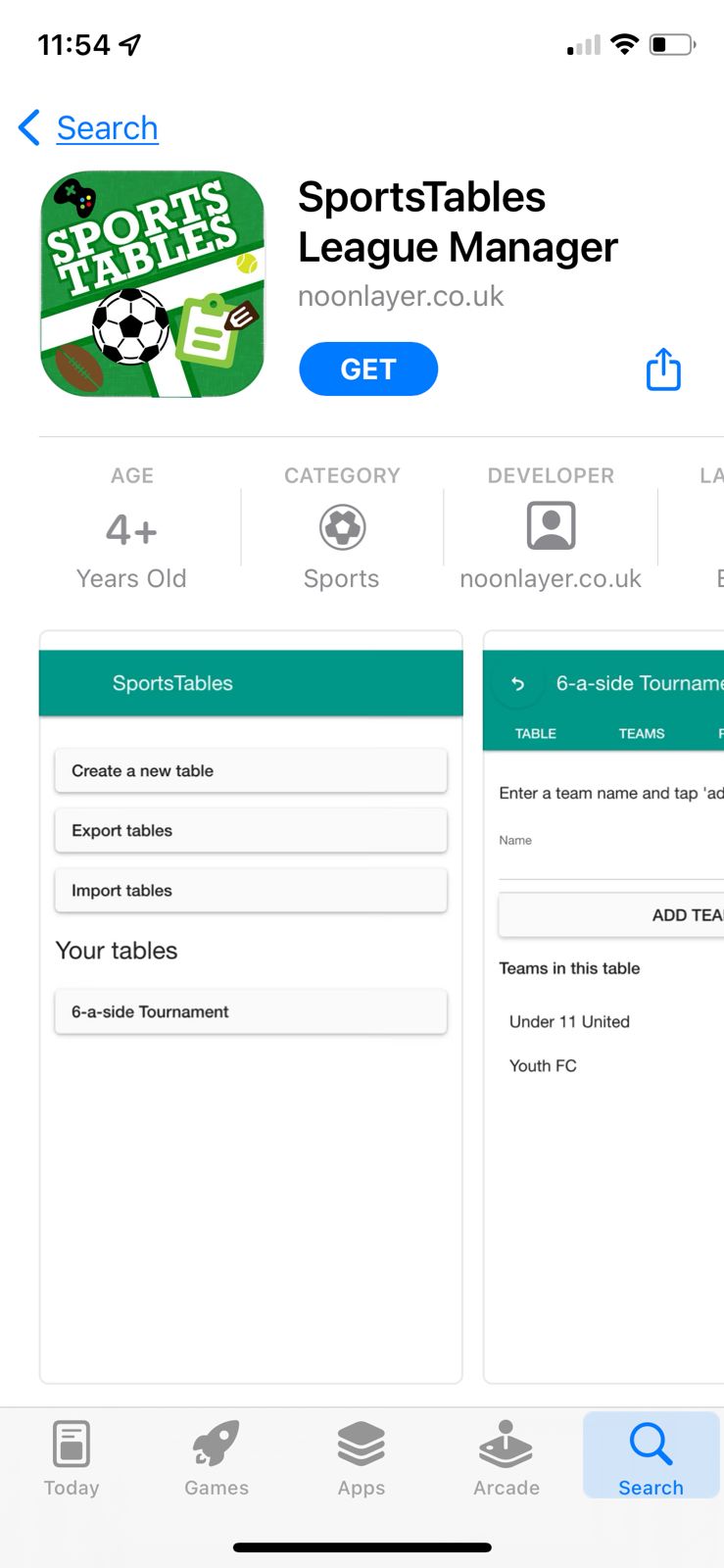Switch to the Arcade tab
Image resolution: width=724 pixels, height=1568 pixels.
pos(507,1458)
